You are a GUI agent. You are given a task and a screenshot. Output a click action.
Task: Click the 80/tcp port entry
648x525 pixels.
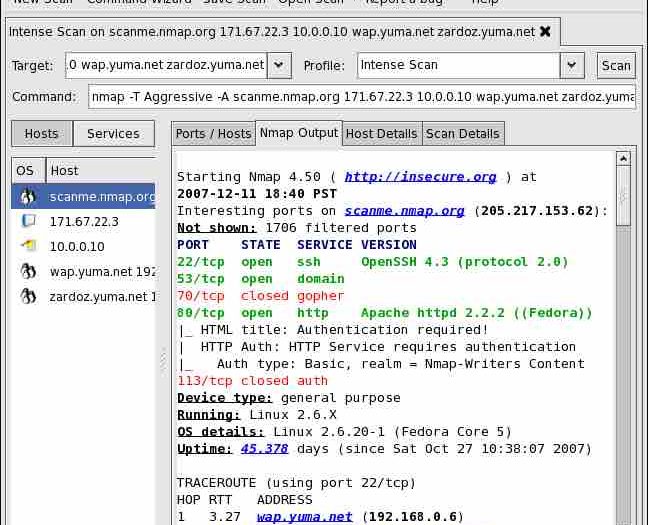[x=201, y=313]
